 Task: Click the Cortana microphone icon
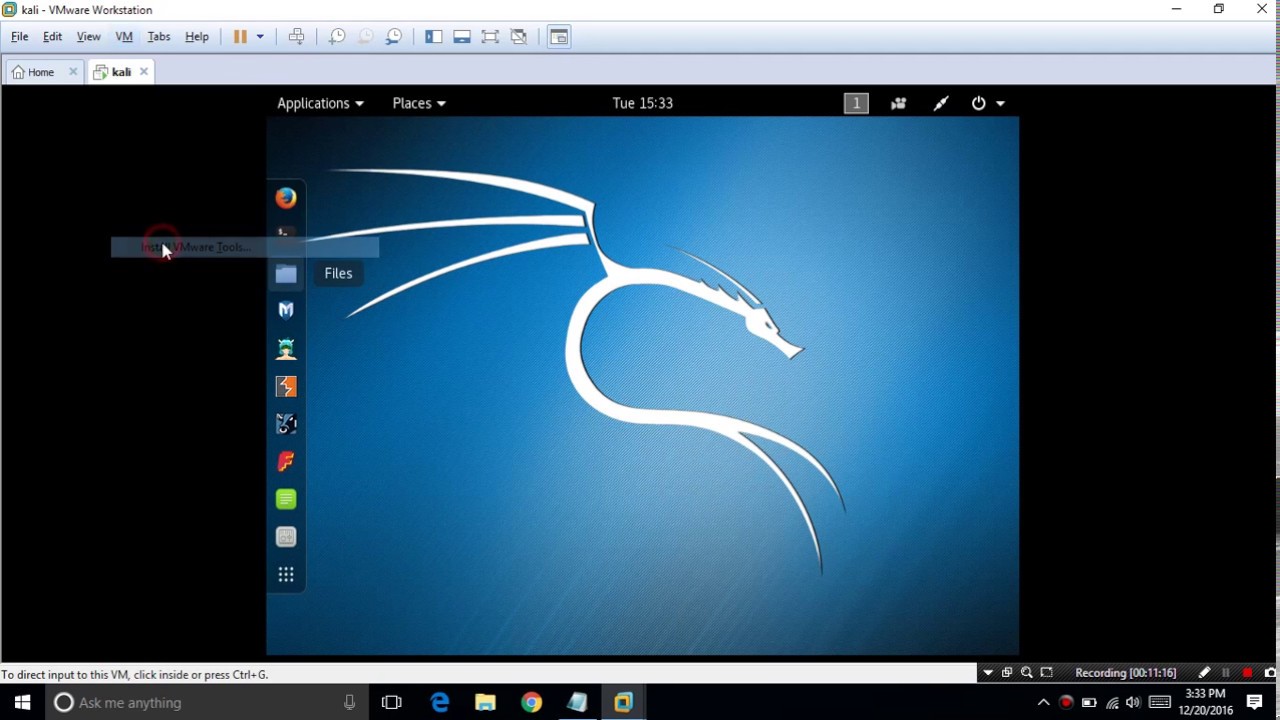point(349,703)
